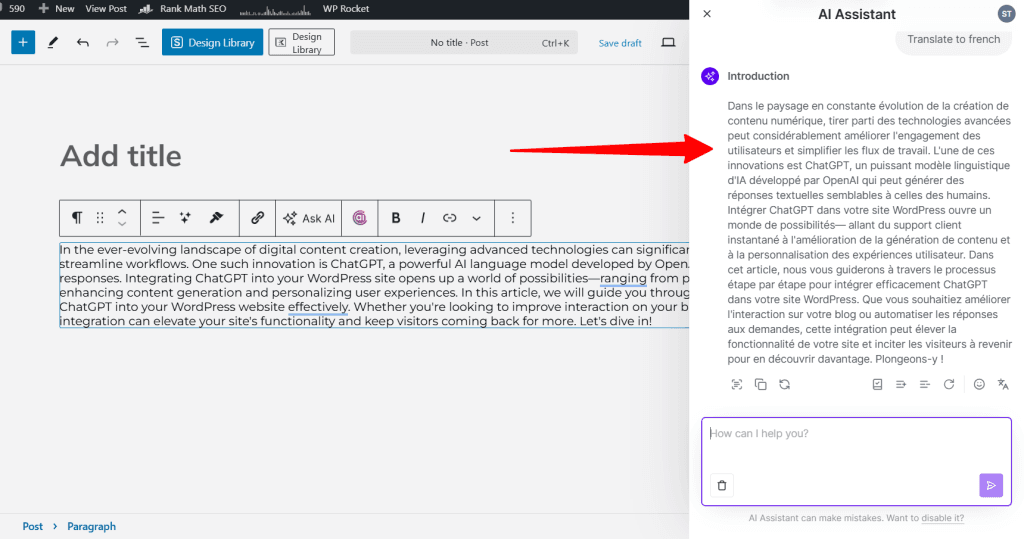The image size is (1024, 539).
Task: Open the laptop preview view icon
Action: 668,42
